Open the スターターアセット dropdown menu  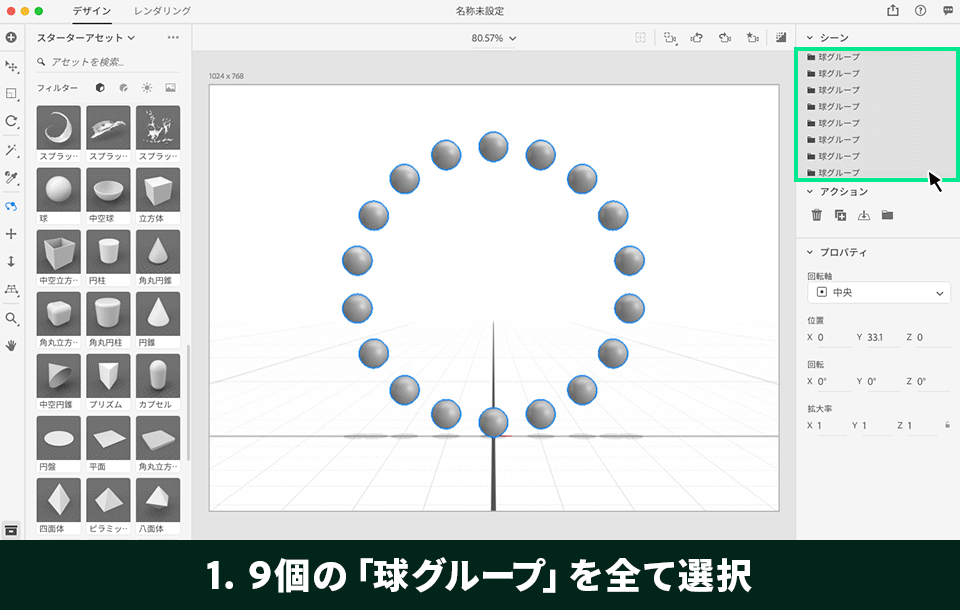(x=80, y=37)
